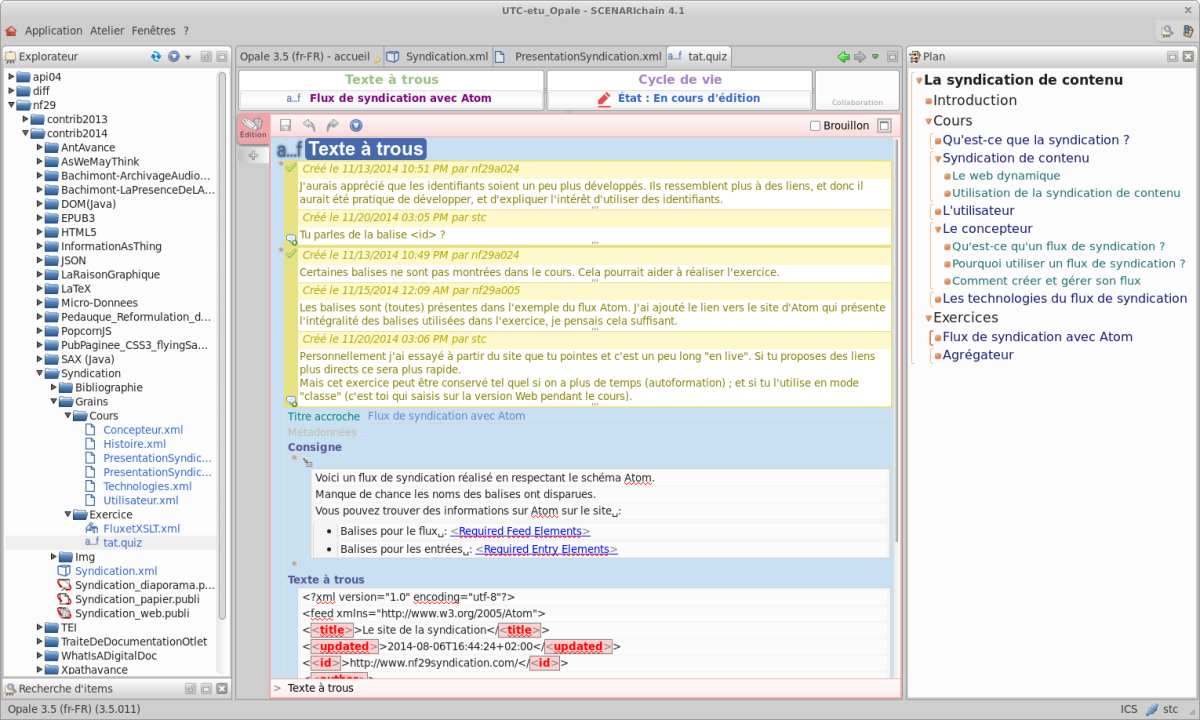
Task: Follow the Required Entry Elements link
Action: tap(546, 549)
